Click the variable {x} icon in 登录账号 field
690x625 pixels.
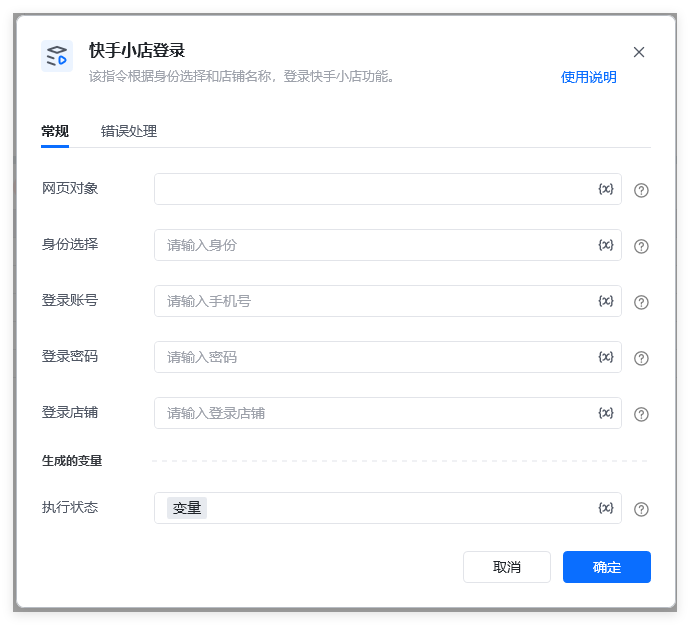606,301
